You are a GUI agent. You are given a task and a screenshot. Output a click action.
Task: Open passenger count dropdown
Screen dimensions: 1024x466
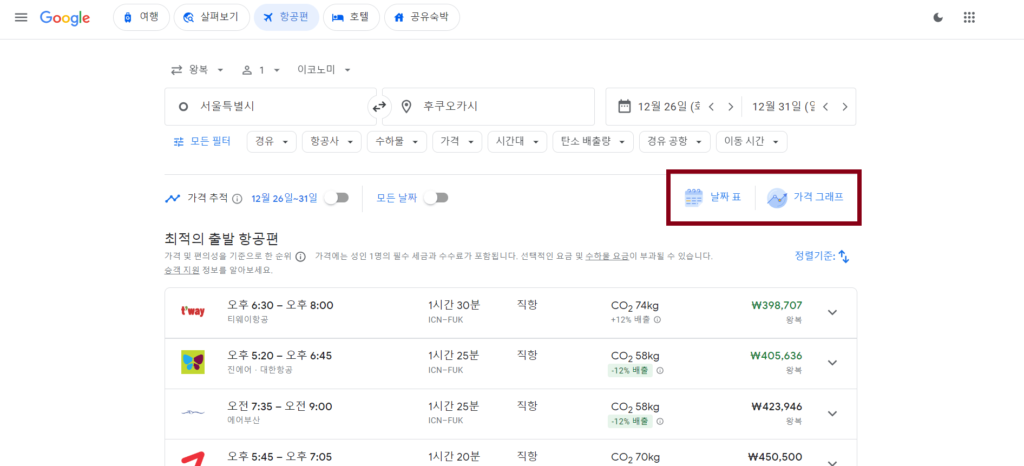click(261, 70)
